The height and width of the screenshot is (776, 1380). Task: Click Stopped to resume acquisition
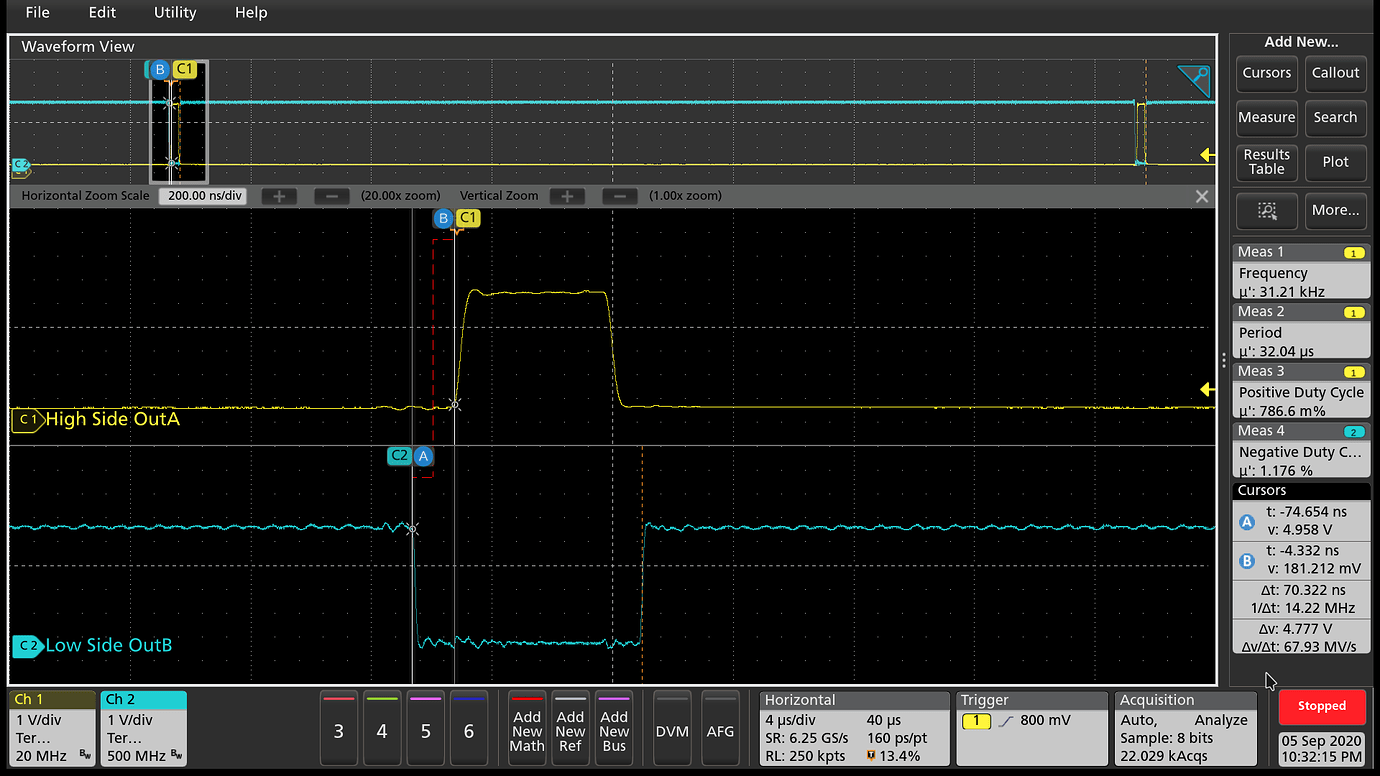click(x=1321, y=706)
